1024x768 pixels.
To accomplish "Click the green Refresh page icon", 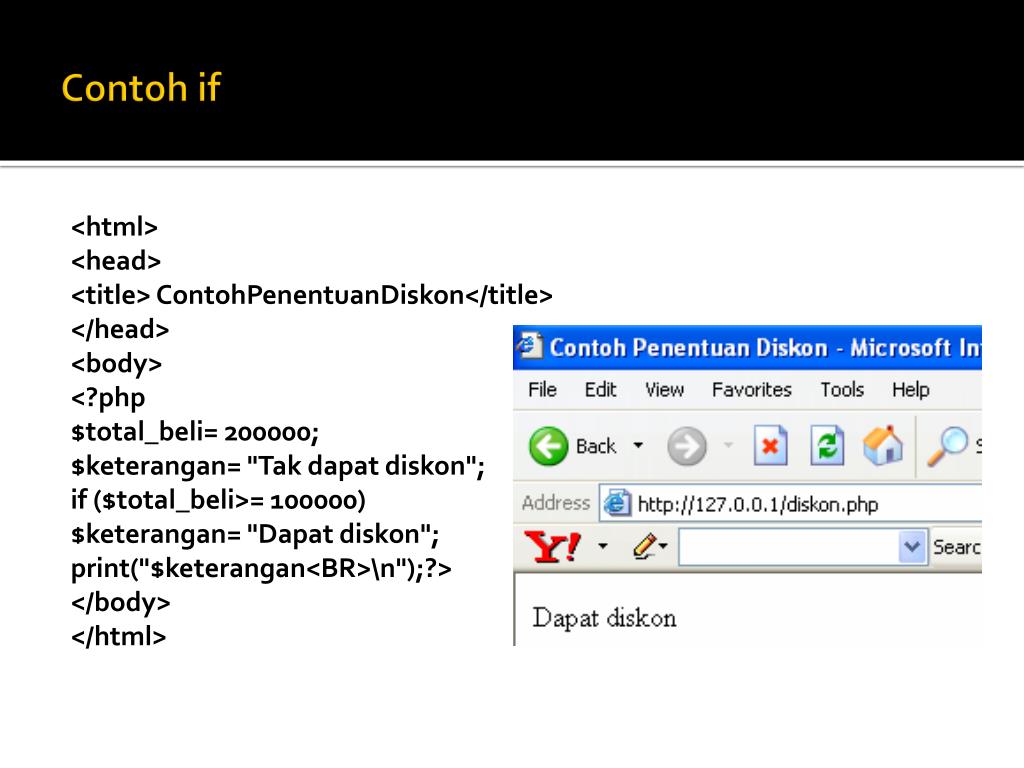I will (827, 446).
